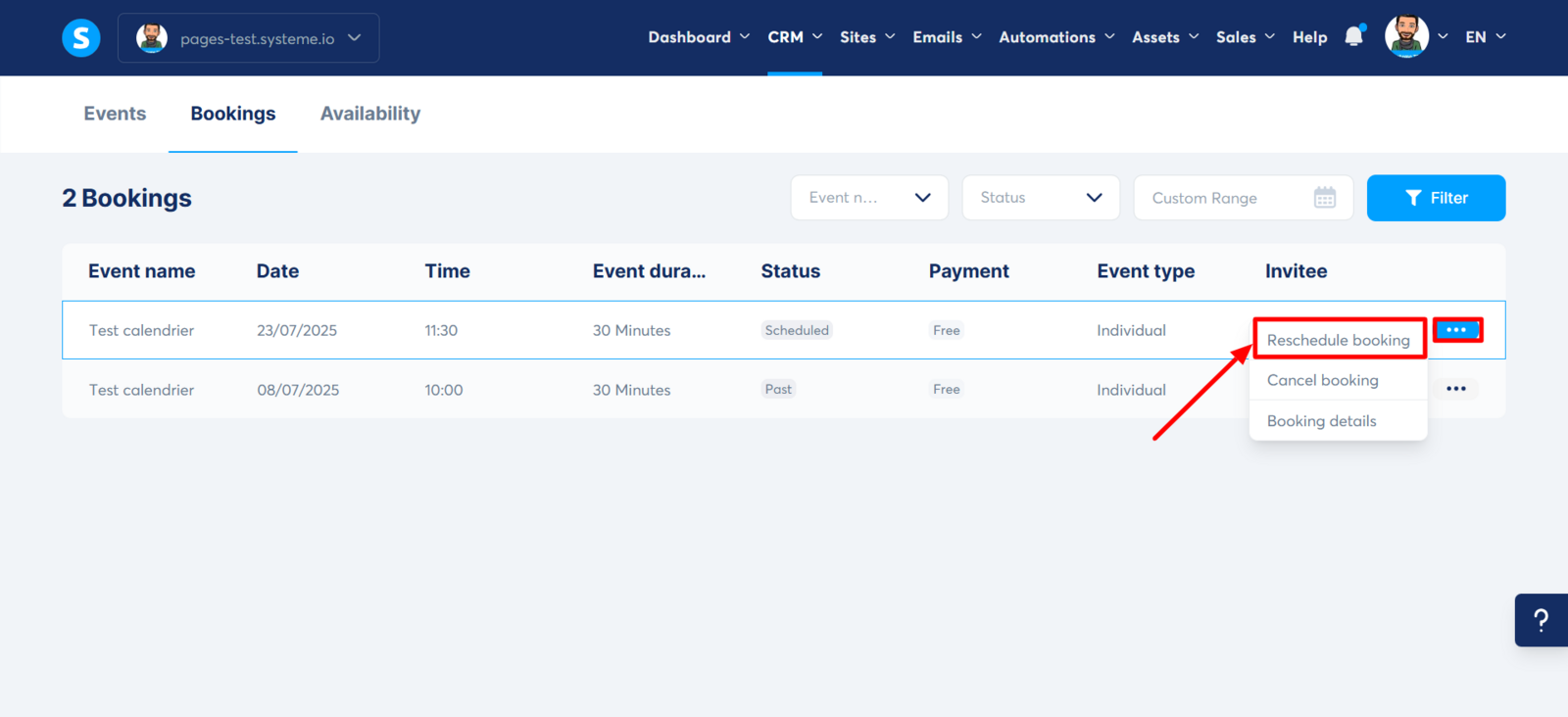Switch to the Events tab
The height and width of the screenshot is (717, 1568).
(x=115, y=114)
